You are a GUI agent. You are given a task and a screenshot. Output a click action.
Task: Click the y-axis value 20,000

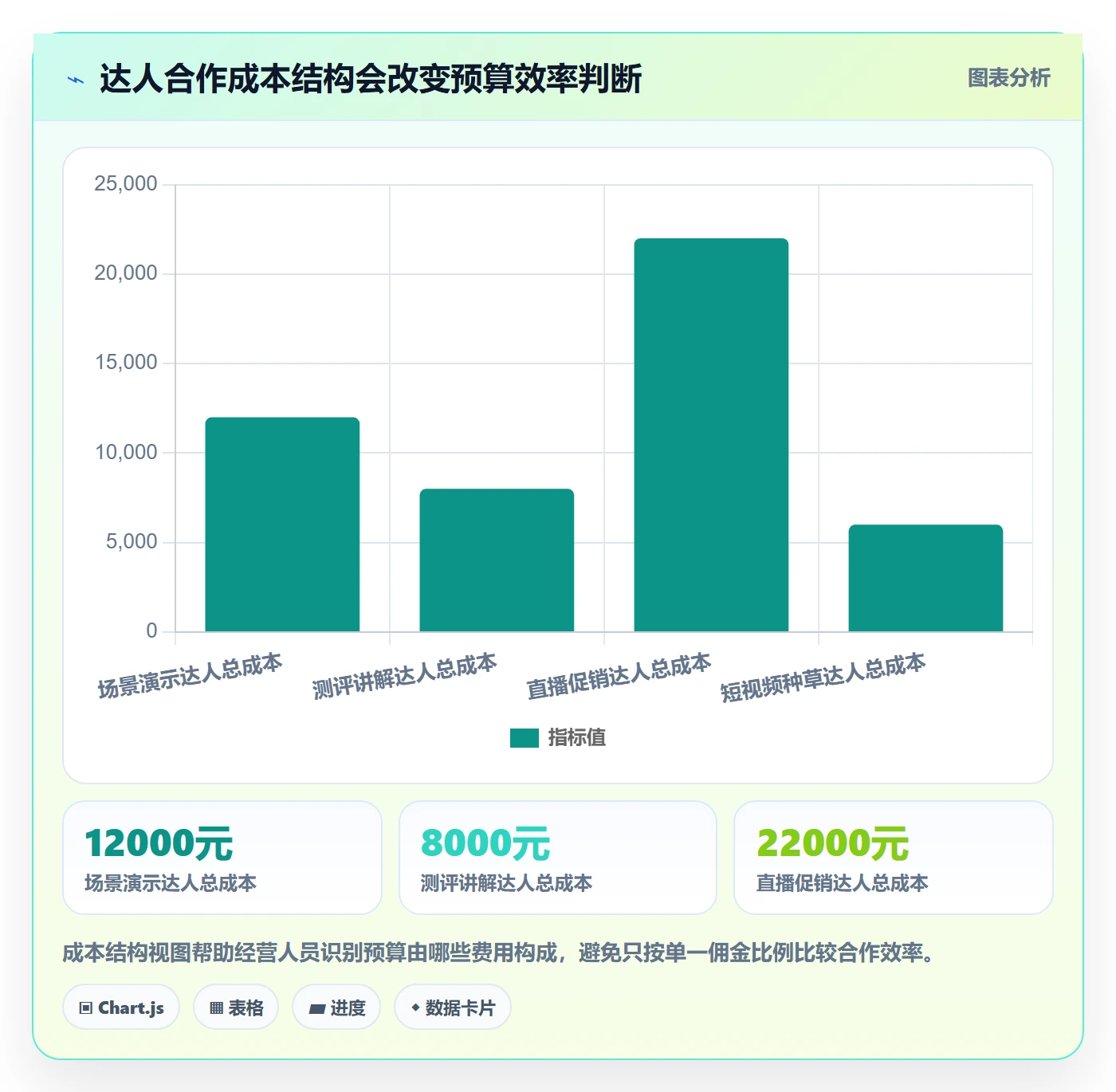[x=126, y=273]
